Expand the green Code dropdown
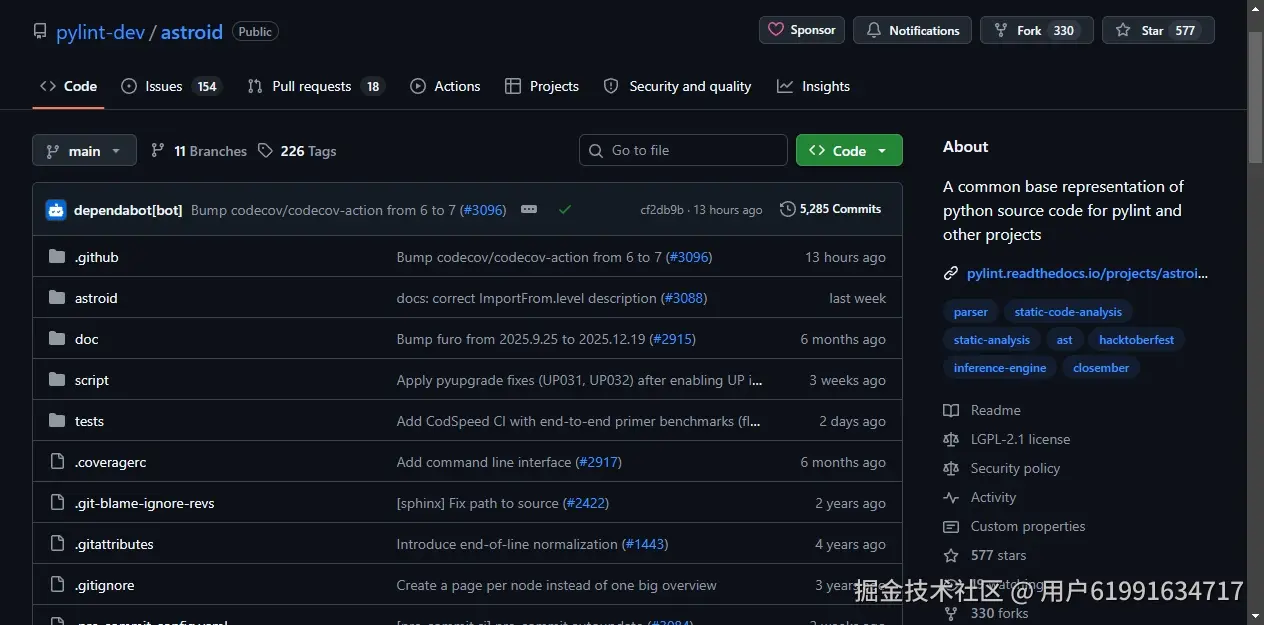1264x625 pixels. (x=849, y=150)
